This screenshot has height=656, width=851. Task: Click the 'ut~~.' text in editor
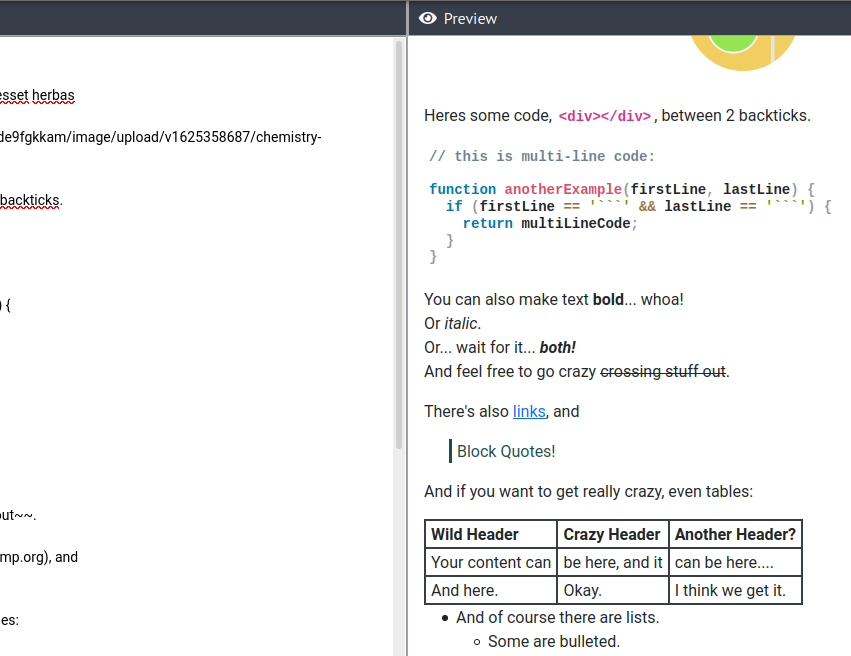(18, 515)
